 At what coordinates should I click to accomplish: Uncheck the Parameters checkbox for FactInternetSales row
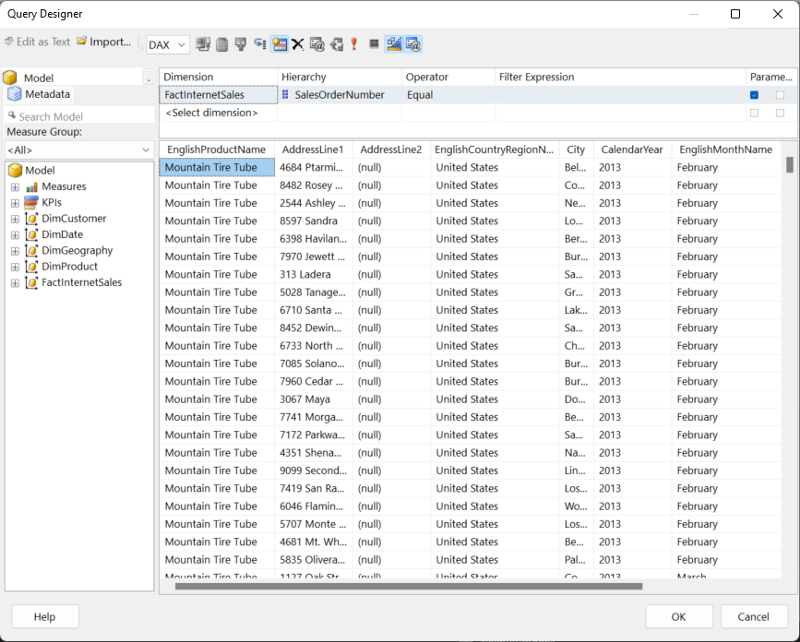[754, 95]
